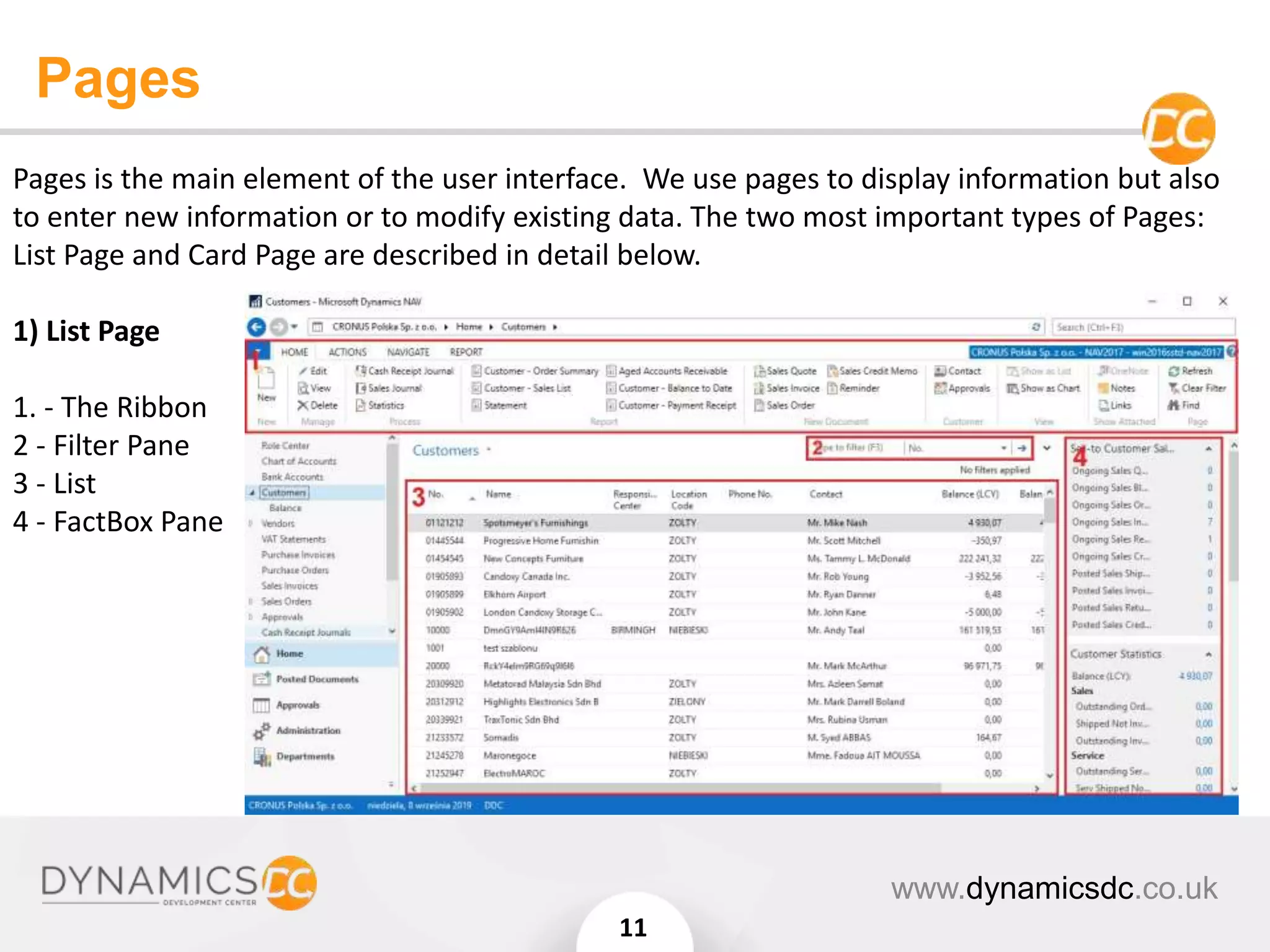The height and width of the screenshot is (952, 1270).
Task: Click the address bar refresh icon
Action: (1036, 327)
